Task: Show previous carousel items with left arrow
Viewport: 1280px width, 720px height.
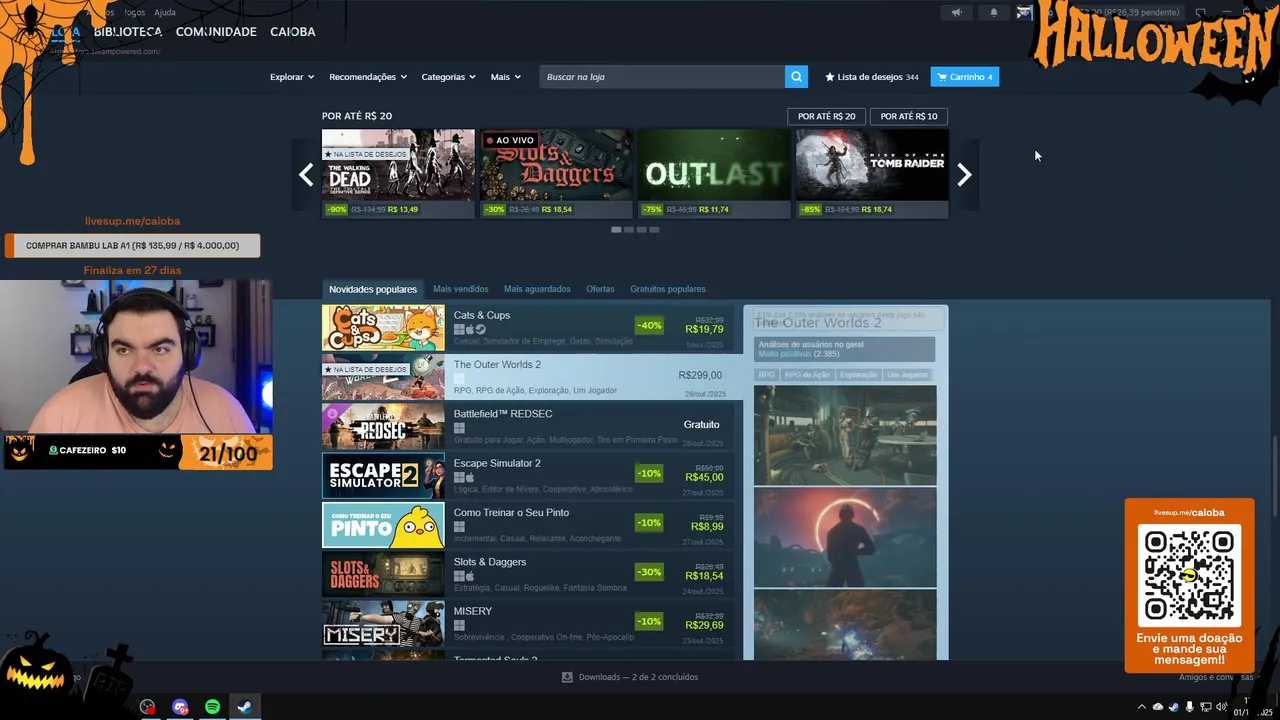Action: [x=306, y=175]
